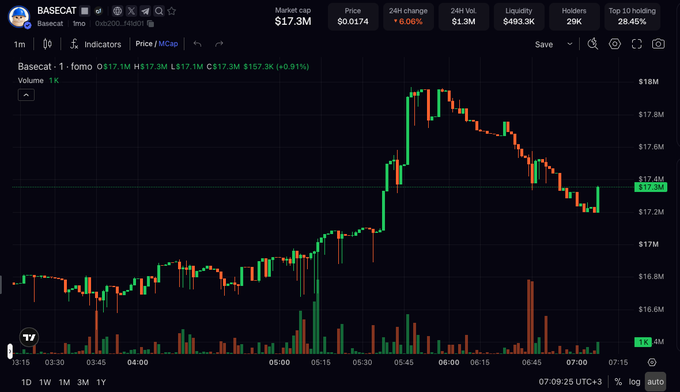680x392 pixels.
Task: Open the X (Twitter) social link
Action: click(131, 11)
